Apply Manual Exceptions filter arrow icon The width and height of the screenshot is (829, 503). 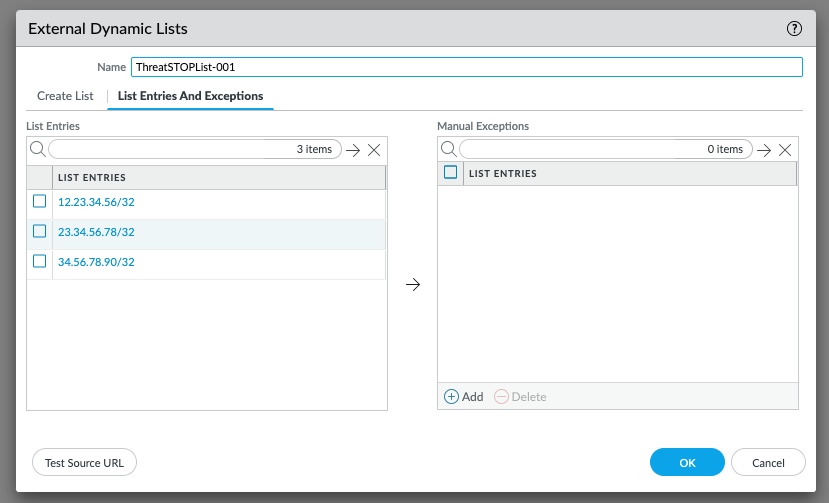coord(764,150)
